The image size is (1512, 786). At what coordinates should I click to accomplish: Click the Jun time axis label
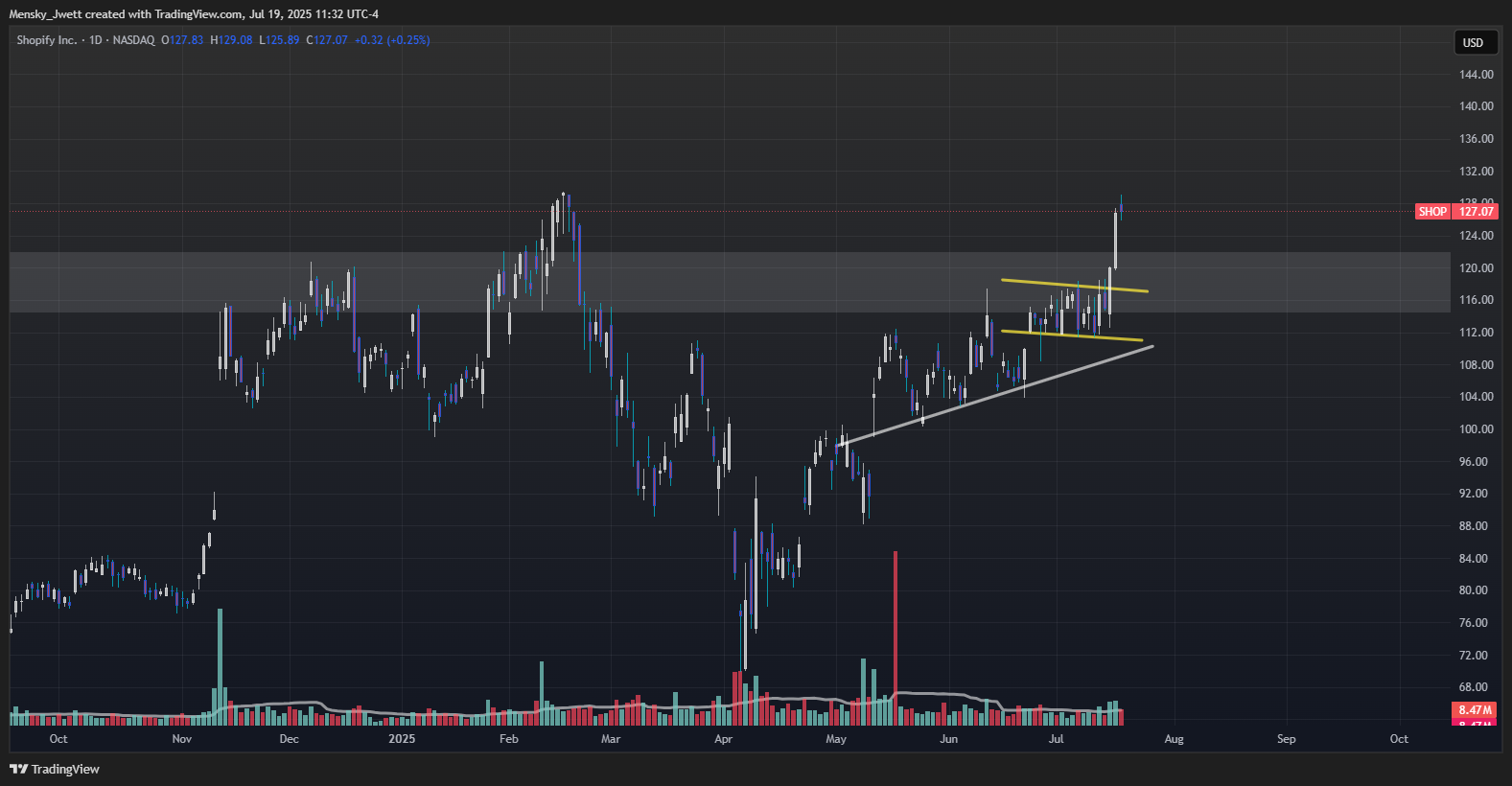click(949, 739)
